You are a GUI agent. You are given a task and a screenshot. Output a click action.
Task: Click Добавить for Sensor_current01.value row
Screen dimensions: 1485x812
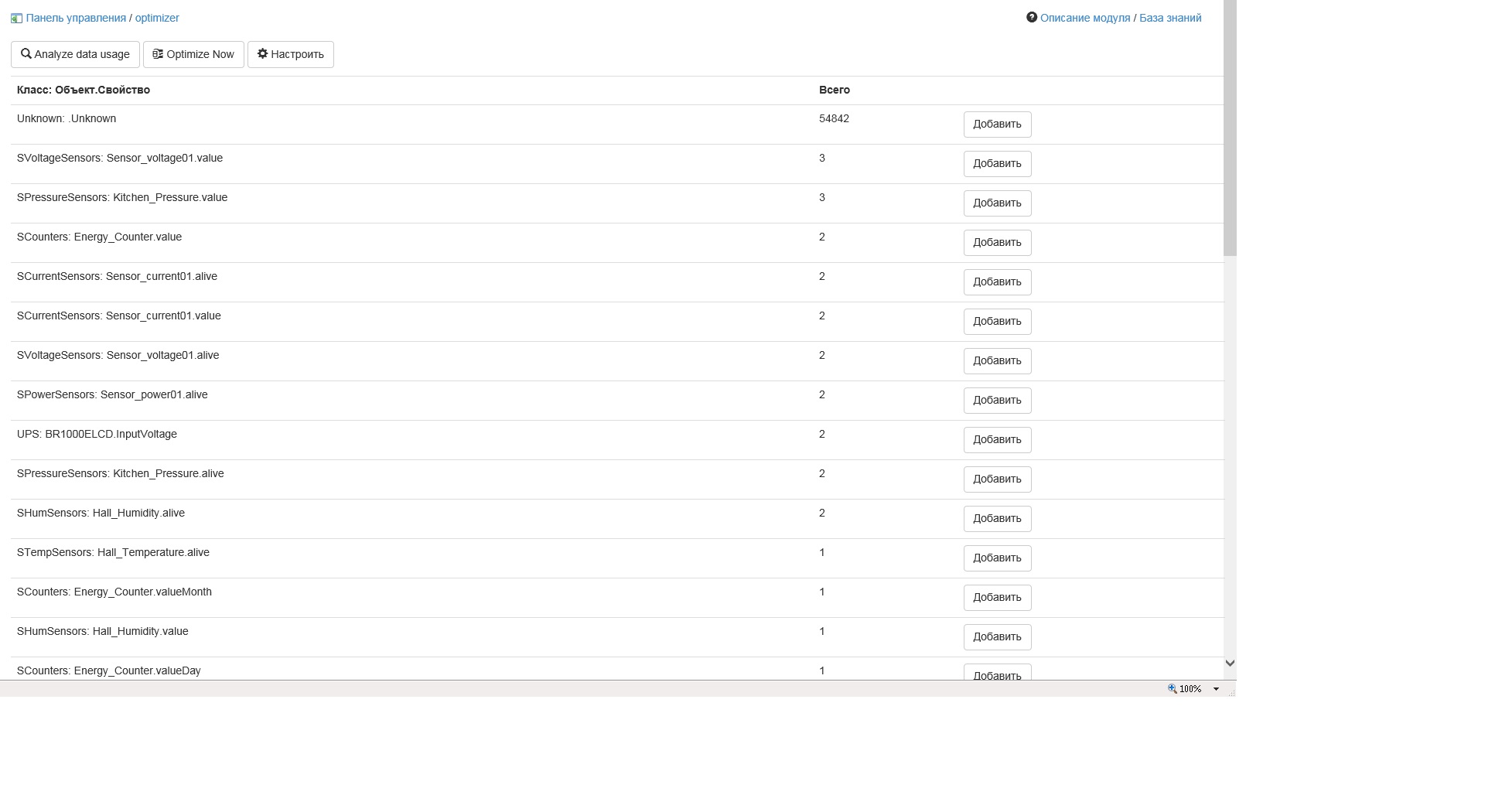click(997, 322)
